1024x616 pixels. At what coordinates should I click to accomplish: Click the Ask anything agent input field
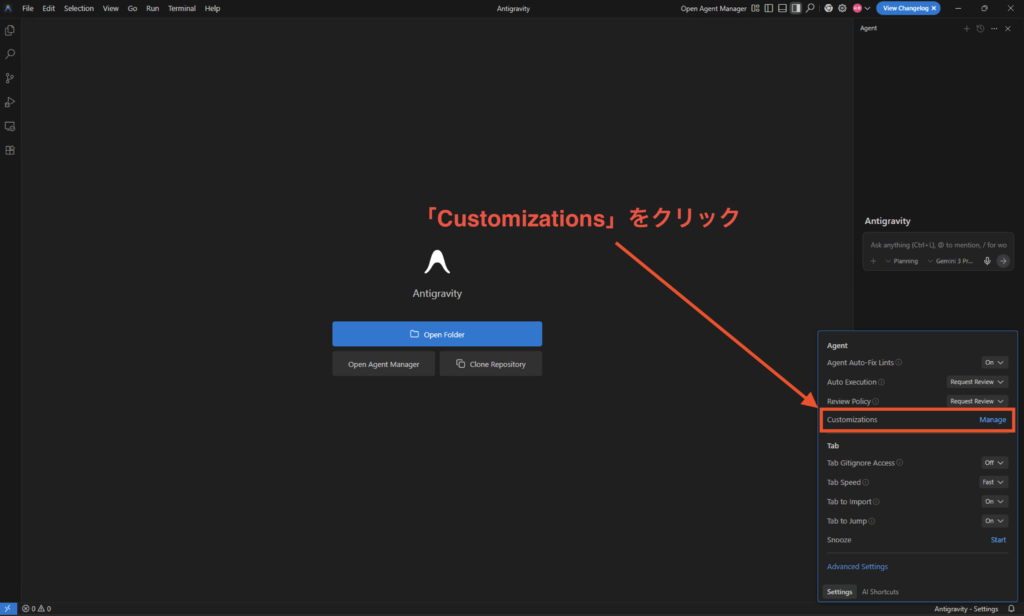(x=938, y=244)
